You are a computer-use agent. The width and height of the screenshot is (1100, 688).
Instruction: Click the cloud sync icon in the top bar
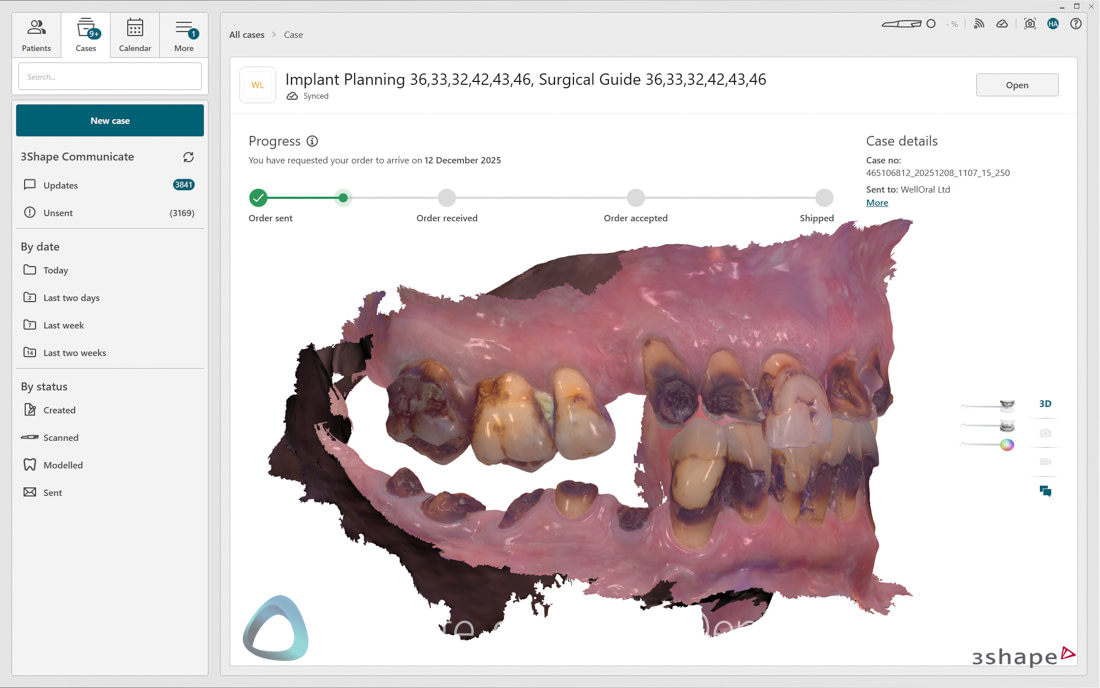(x=1002, y=23)
